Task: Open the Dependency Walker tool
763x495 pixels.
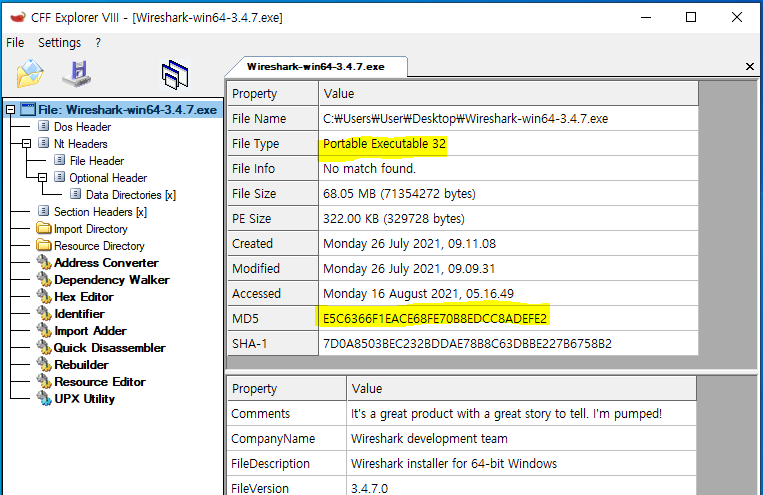Action: pos(111,280)
